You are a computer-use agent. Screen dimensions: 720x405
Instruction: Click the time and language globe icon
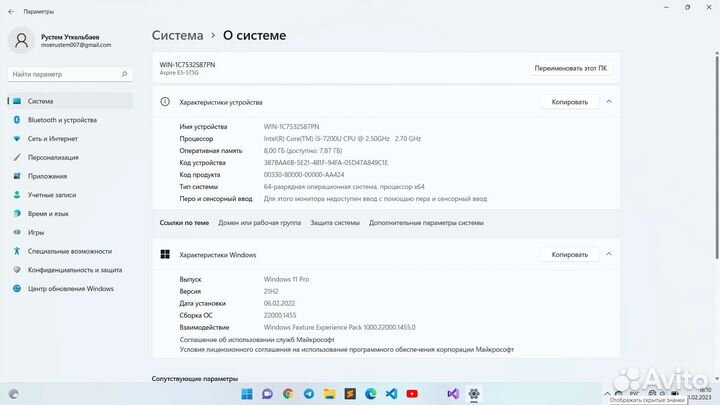coord(17,214)
